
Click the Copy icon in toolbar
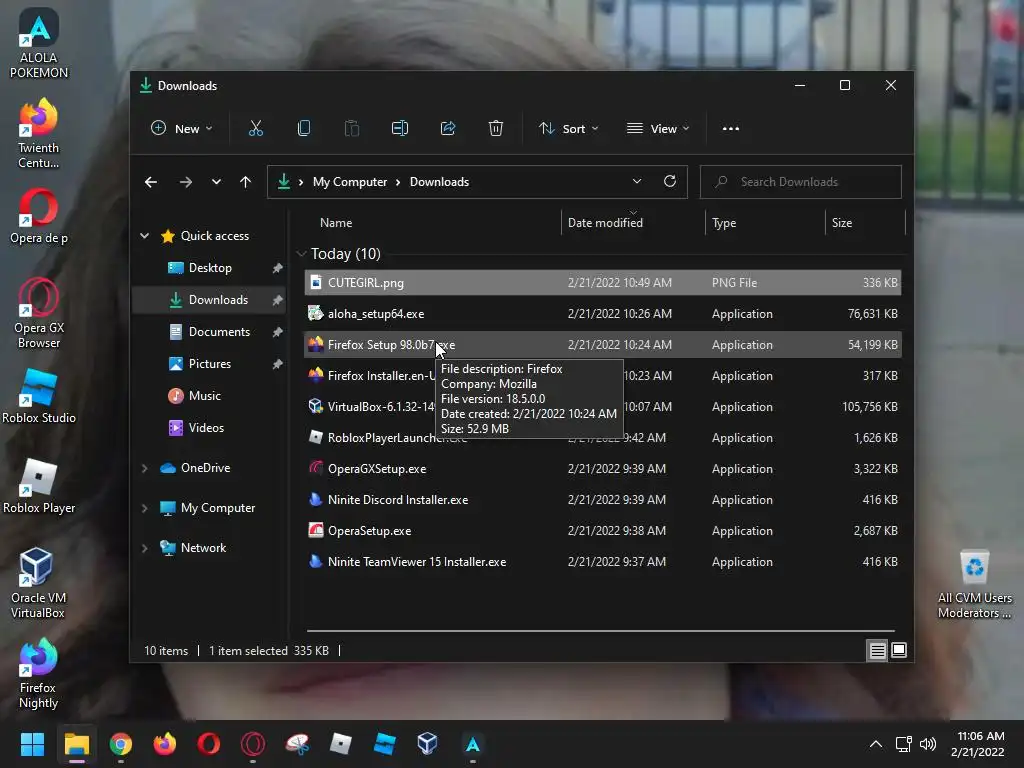(304, 129)
